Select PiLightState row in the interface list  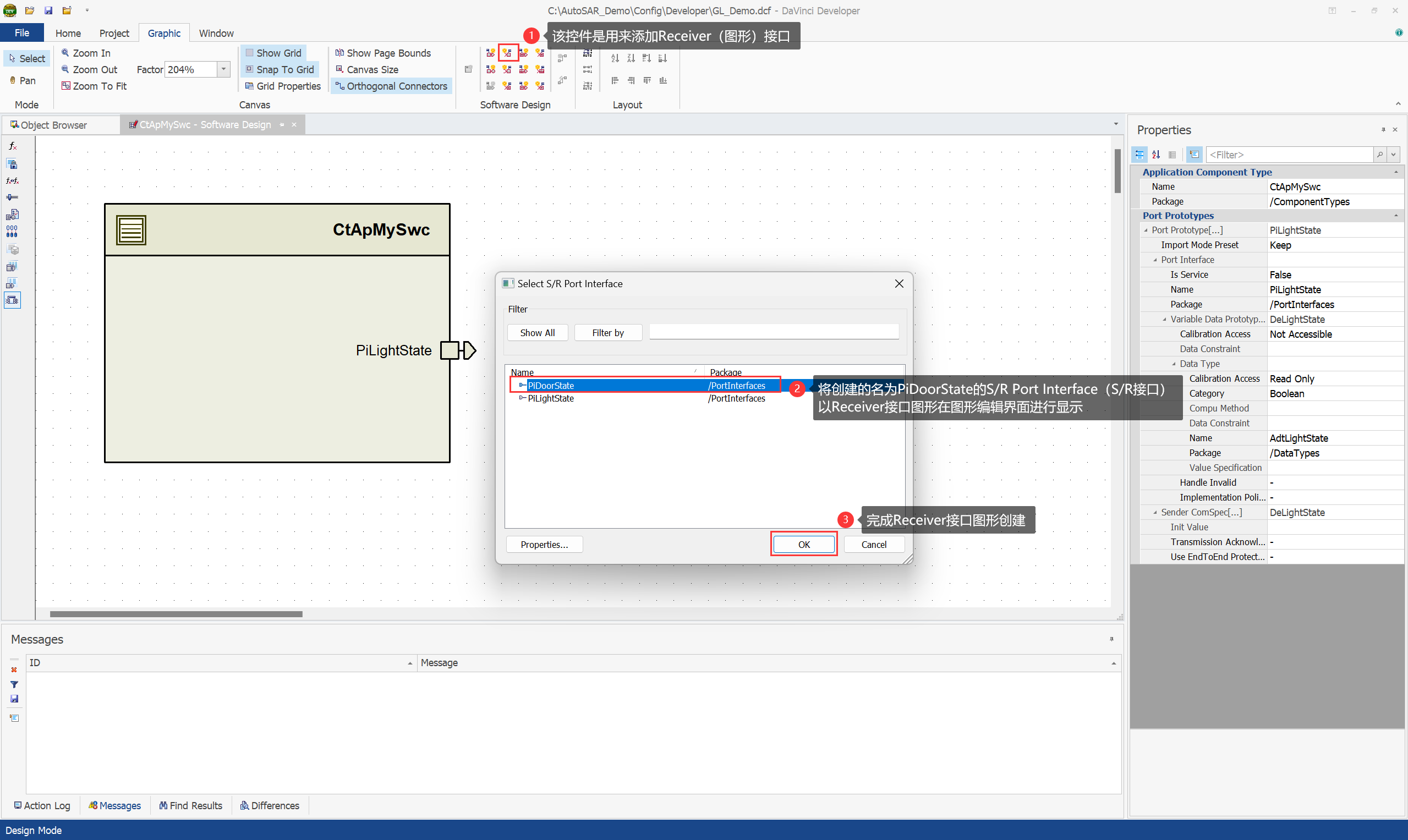click(x=550, y=398)
